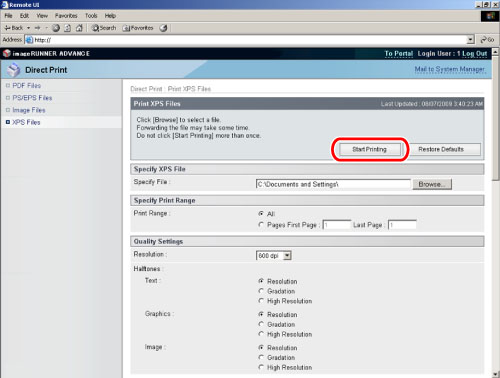Click the Start Printing button

click(x=369, y=149)
